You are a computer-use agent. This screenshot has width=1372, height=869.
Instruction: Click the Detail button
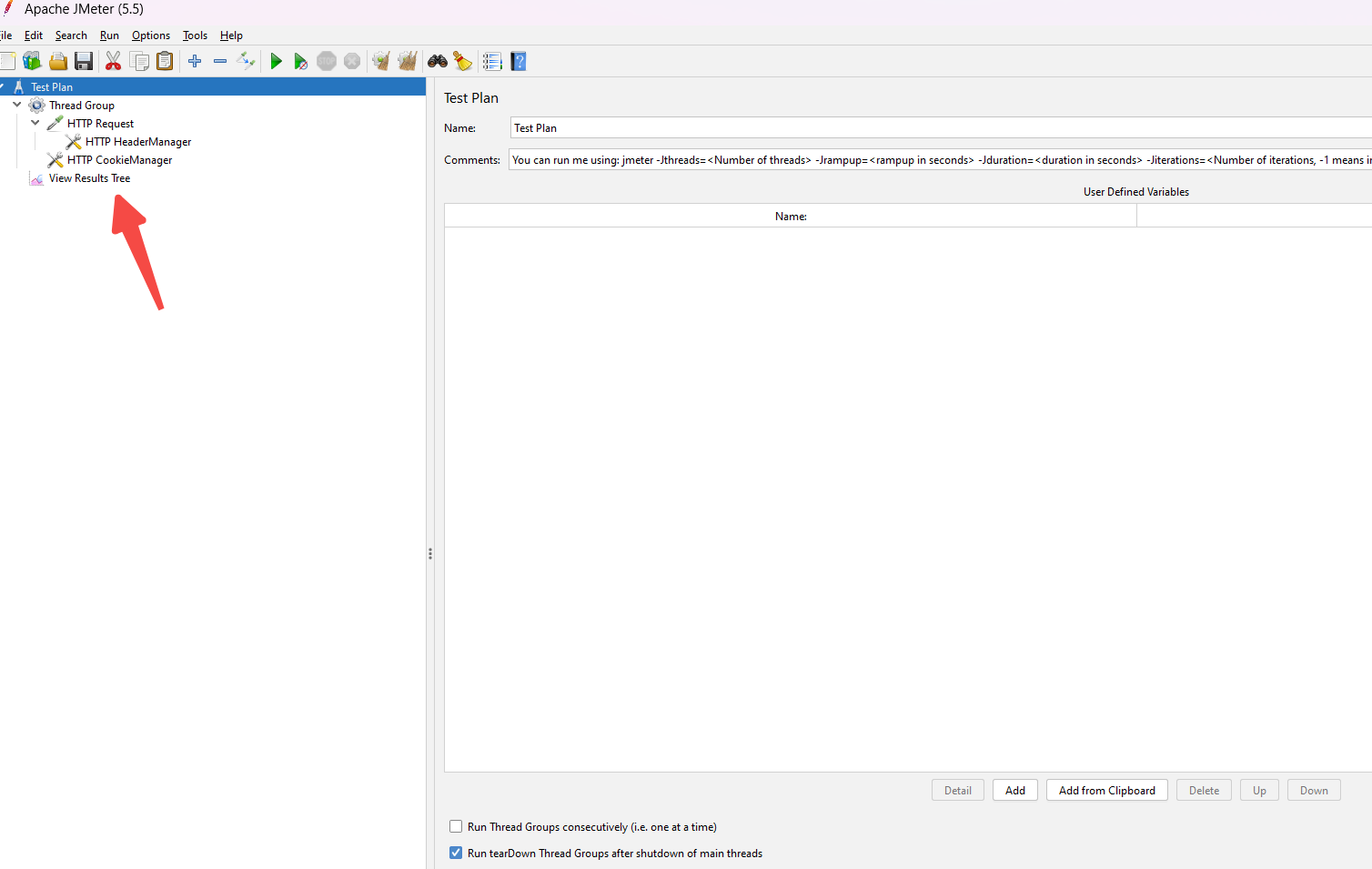coord(958,790)
